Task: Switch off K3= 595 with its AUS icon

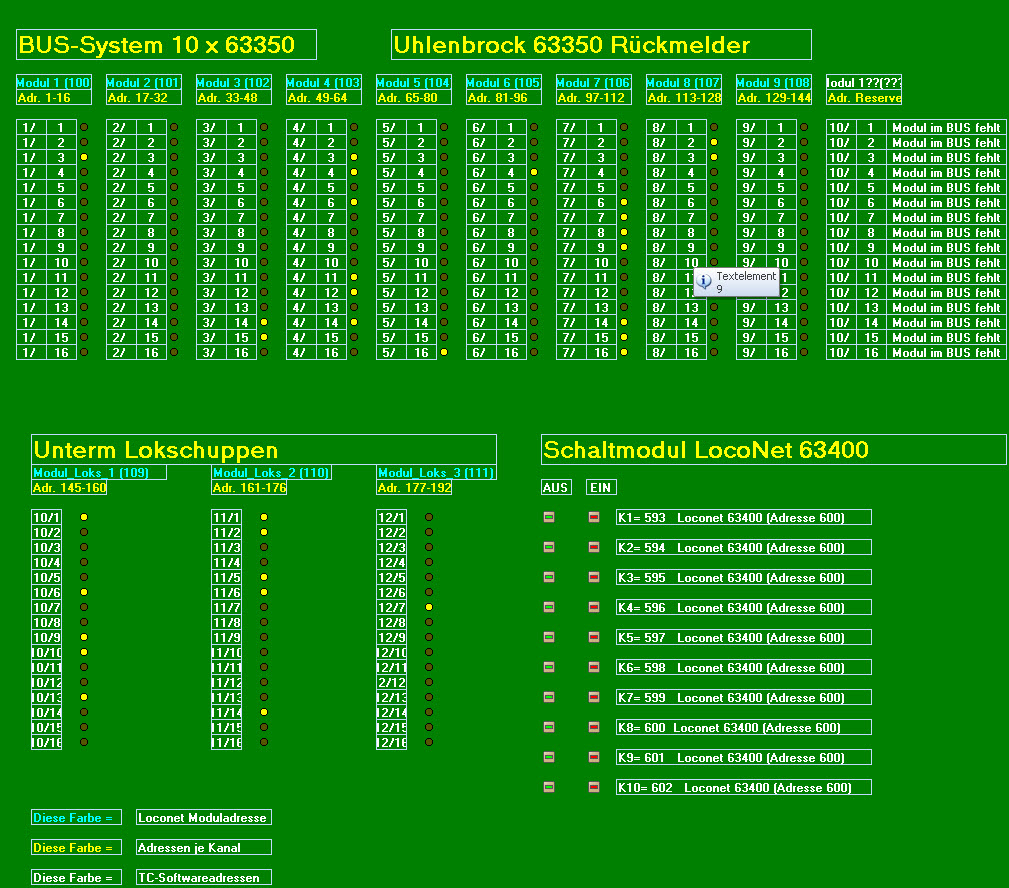Action: pyautogui.click(x=549, y=577)
